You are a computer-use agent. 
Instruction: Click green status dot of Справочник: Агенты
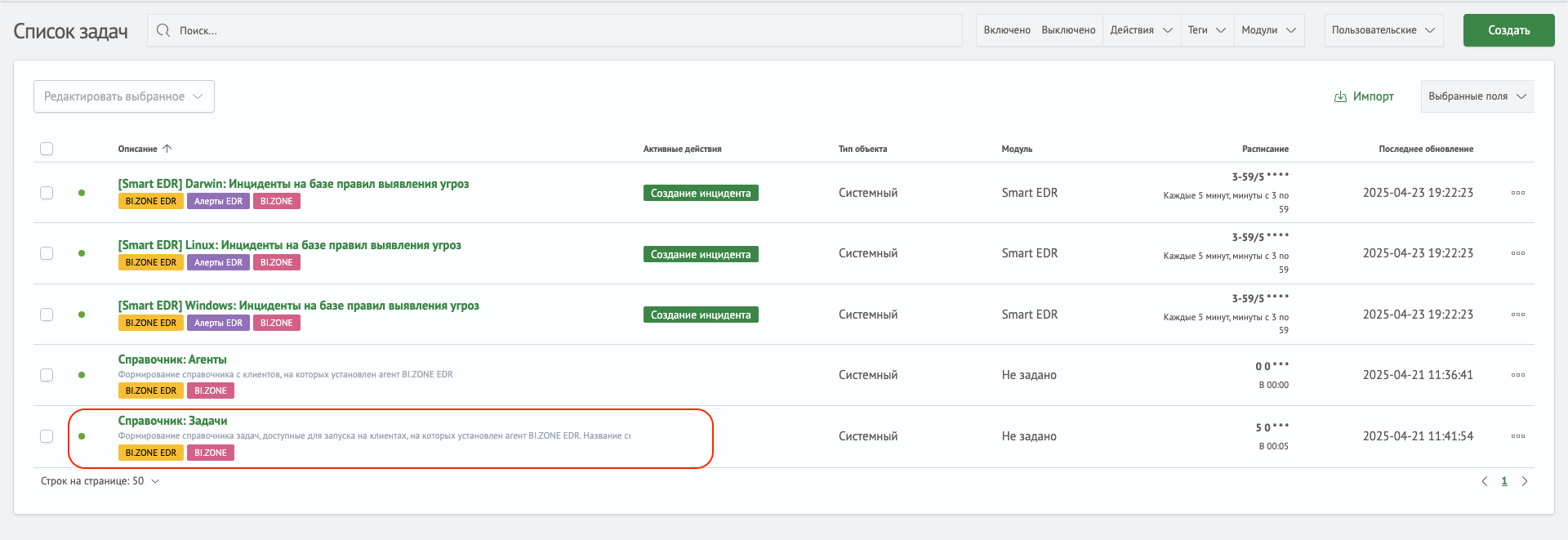click(x=82, y=375)
